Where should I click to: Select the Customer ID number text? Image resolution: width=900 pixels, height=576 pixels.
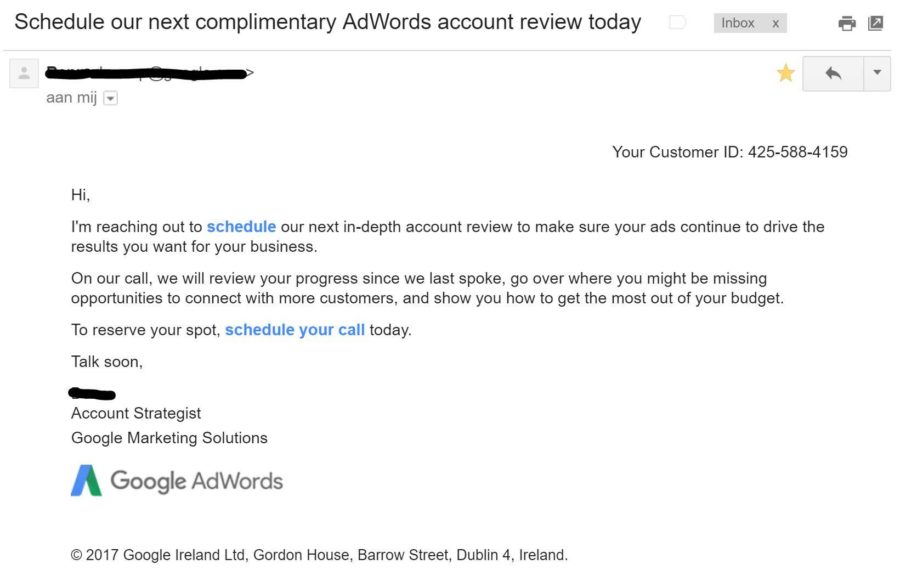point(797,152)
